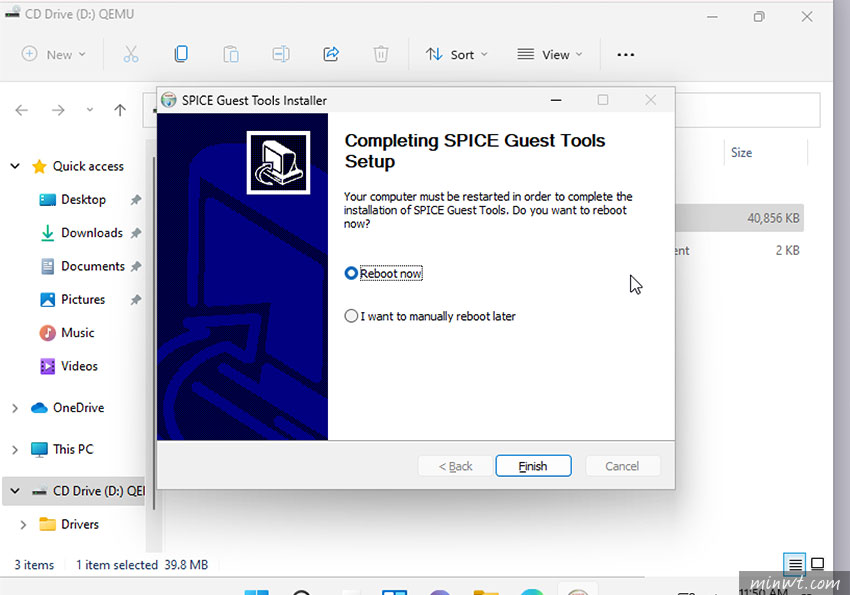
Task: Open the New menu in File Explorer
Action: tap(53, 54)
